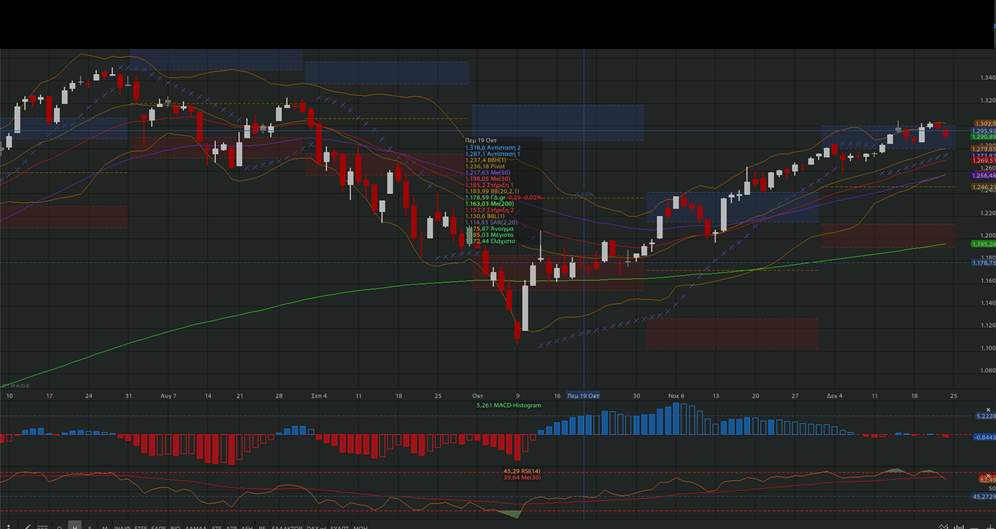996x529 pixels.
Task: Click the -0,8443 MACD axis value tag
Action: [x=985, y=437]
